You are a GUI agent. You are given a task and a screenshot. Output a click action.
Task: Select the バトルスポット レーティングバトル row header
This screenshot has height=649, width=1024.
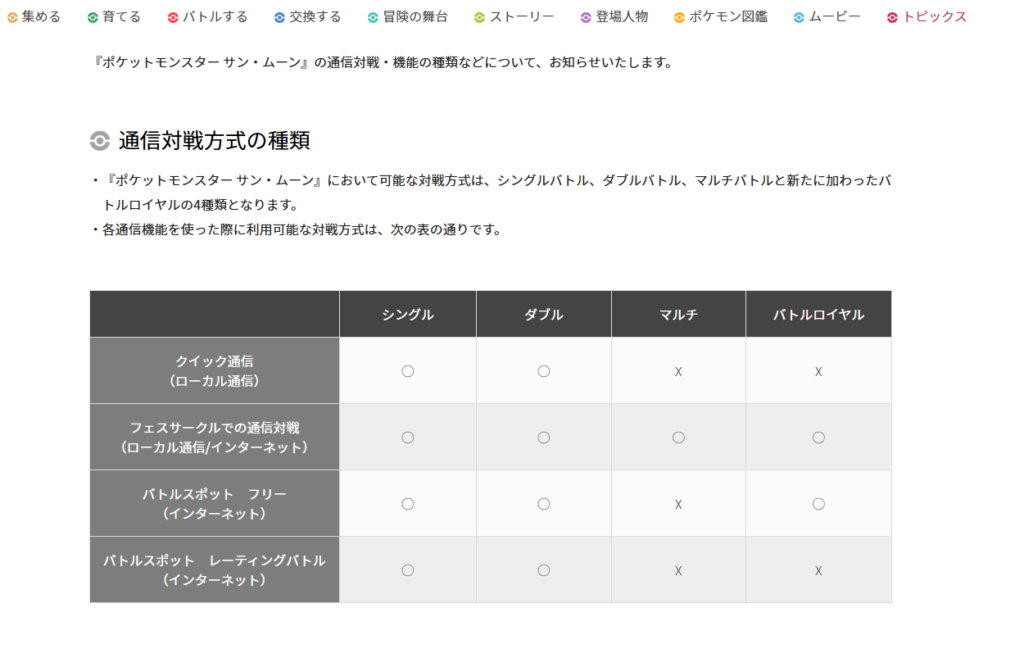[x=214, y=570]
